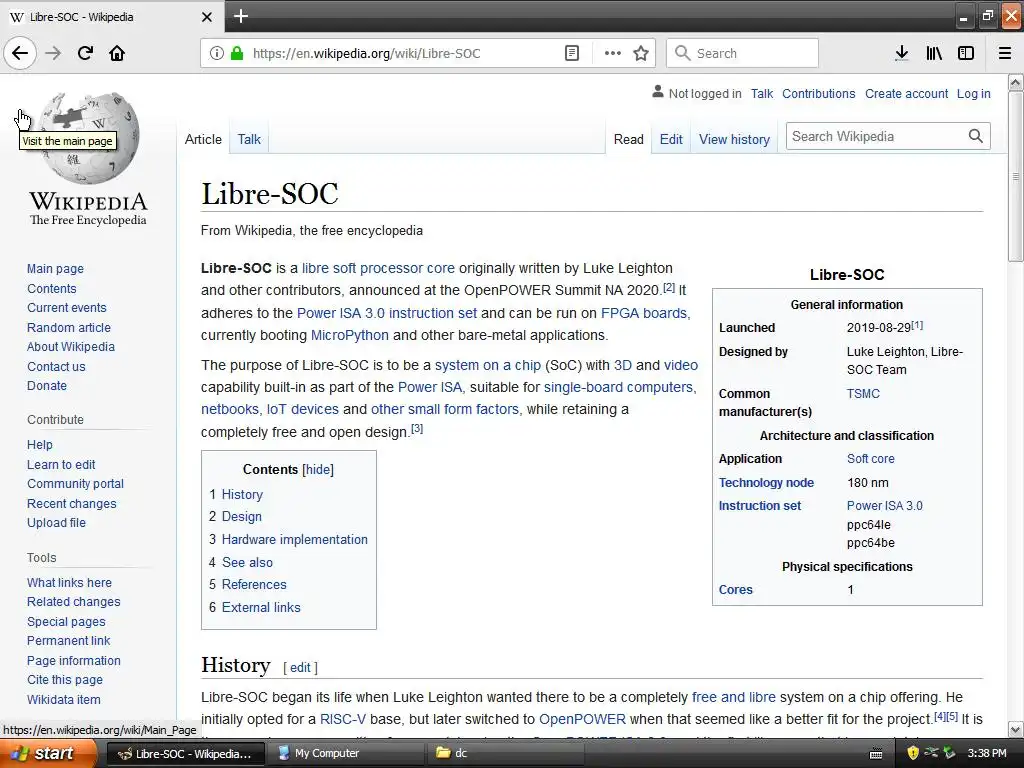Image resolution: width=1024 pixels, height=768 pixels.
Task: Click the on-screen keyboard tray icon
Action: click(876, 754)
